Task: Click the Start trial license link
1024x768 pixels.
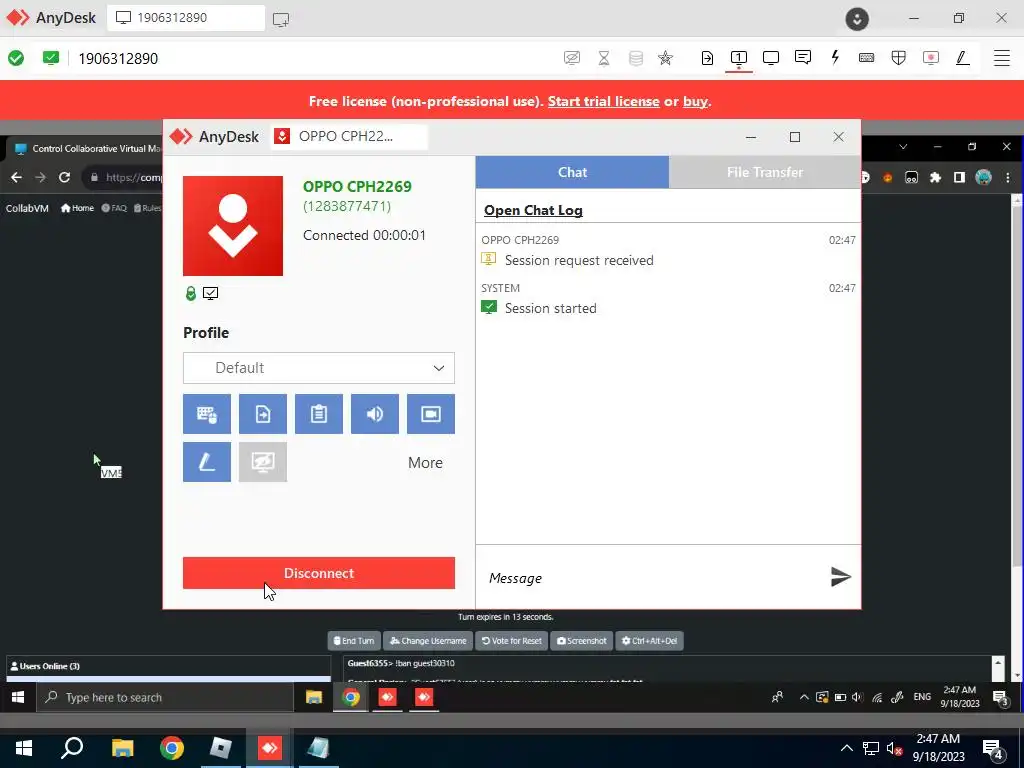Action: (603, 101)
